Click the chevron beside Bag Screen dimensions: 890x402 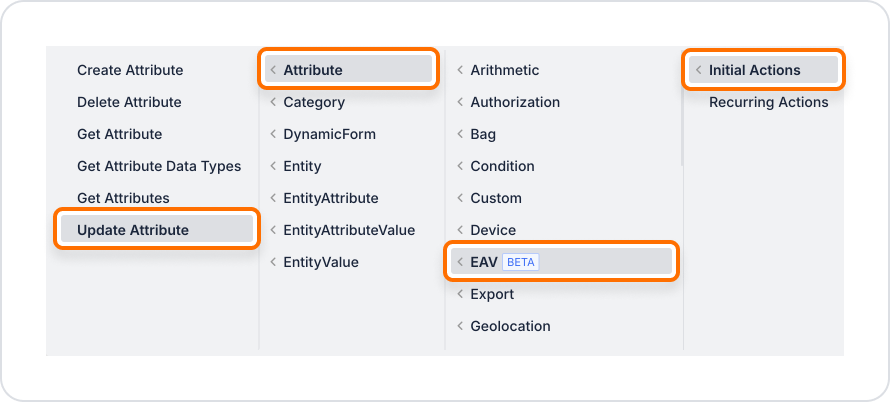click(x=460, y=134)
